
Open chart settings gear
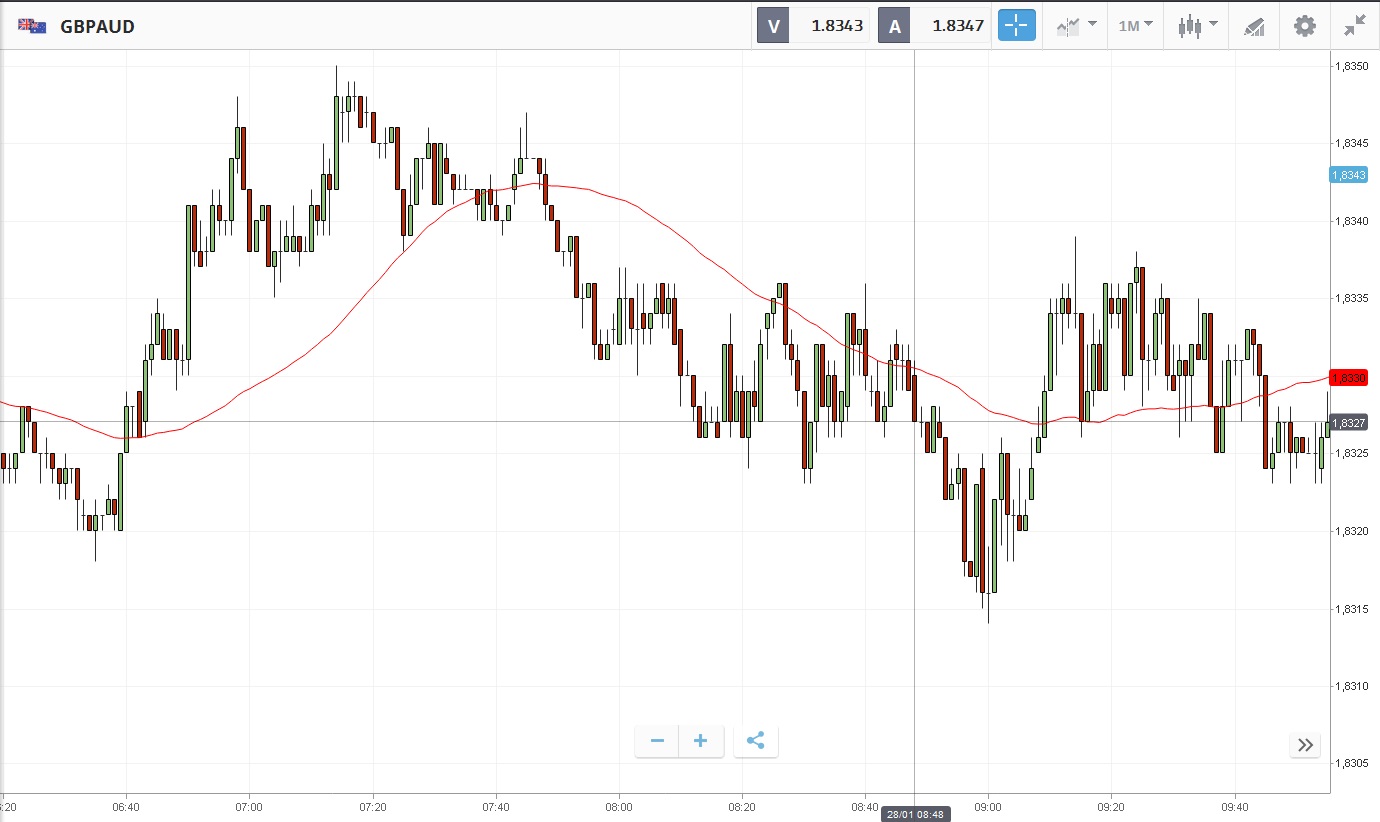pyautogui.click(x=1305, y=26)
